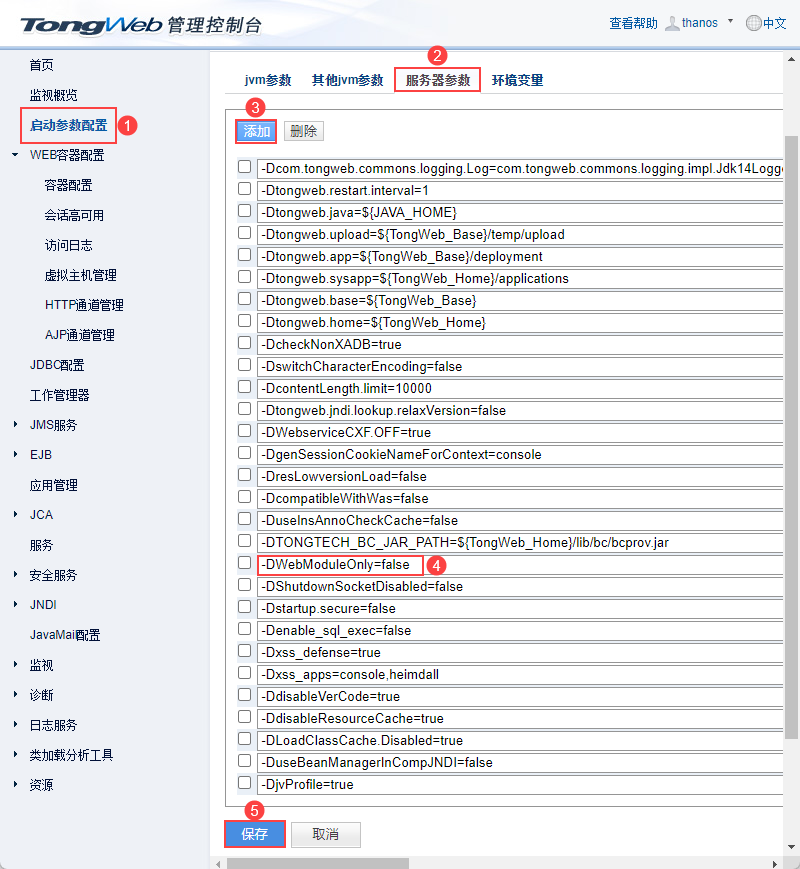Click the 保存 button
800x869 pixels.
pos(254,834)
